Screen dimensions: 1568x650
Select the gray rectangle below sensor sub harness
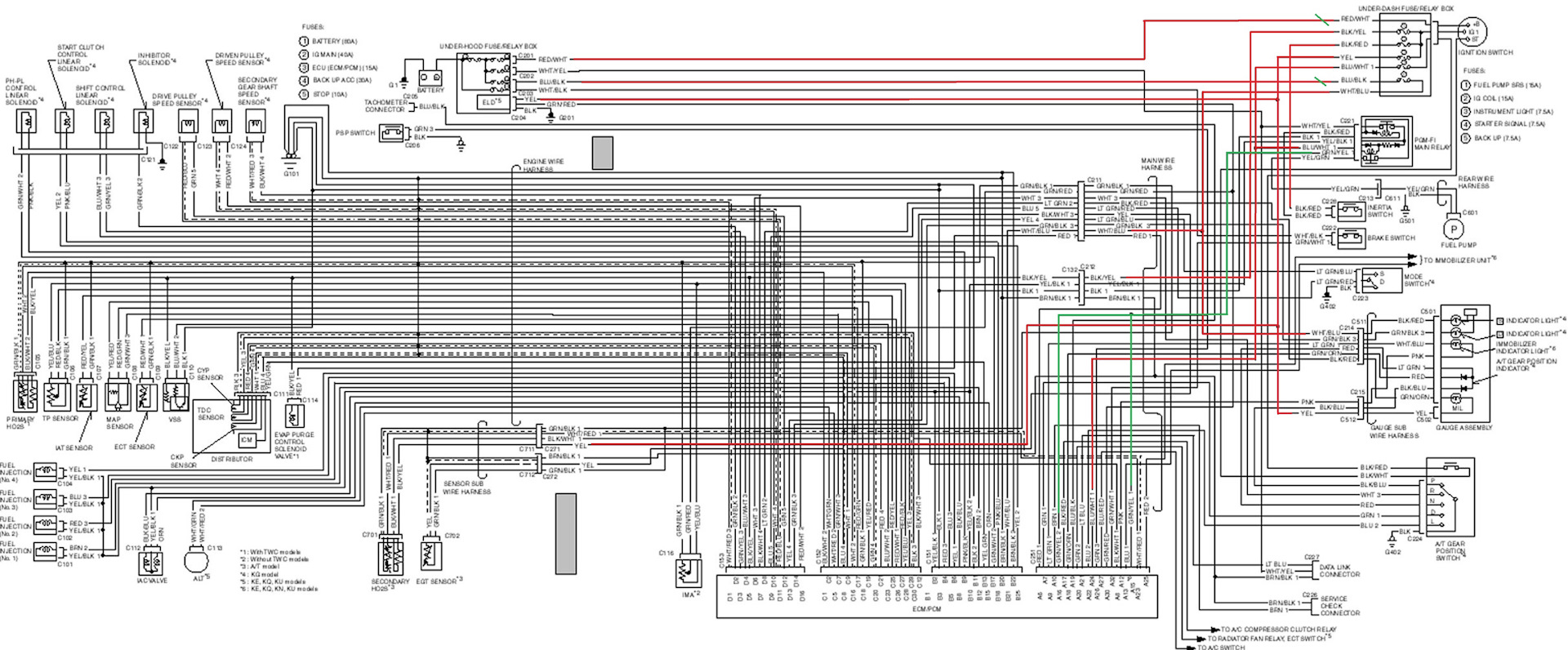[566, 533]
